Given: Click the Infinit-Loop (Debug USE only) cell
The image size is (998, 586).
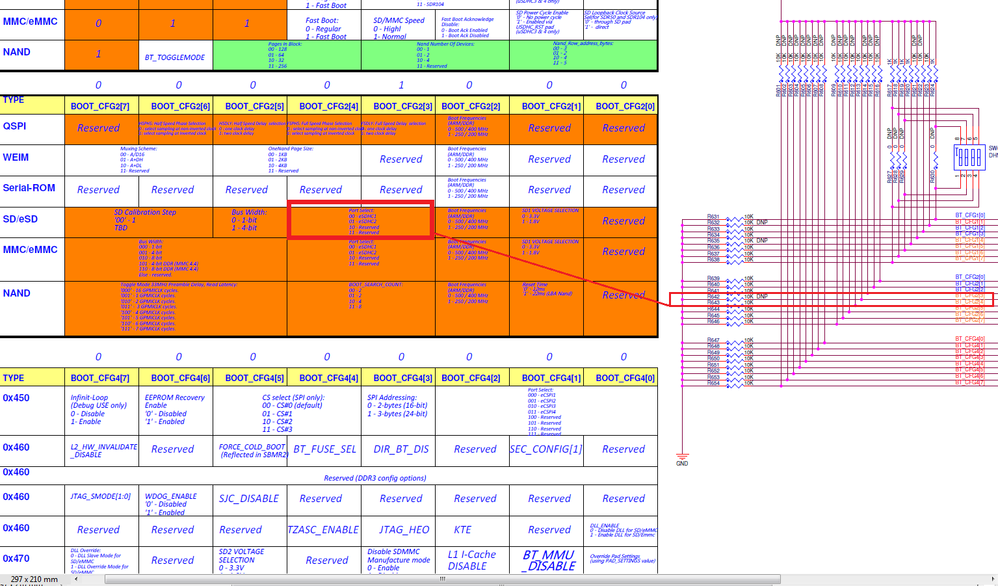Looking at the screenshot, I should pyautogui.click(x=101, y=410).
